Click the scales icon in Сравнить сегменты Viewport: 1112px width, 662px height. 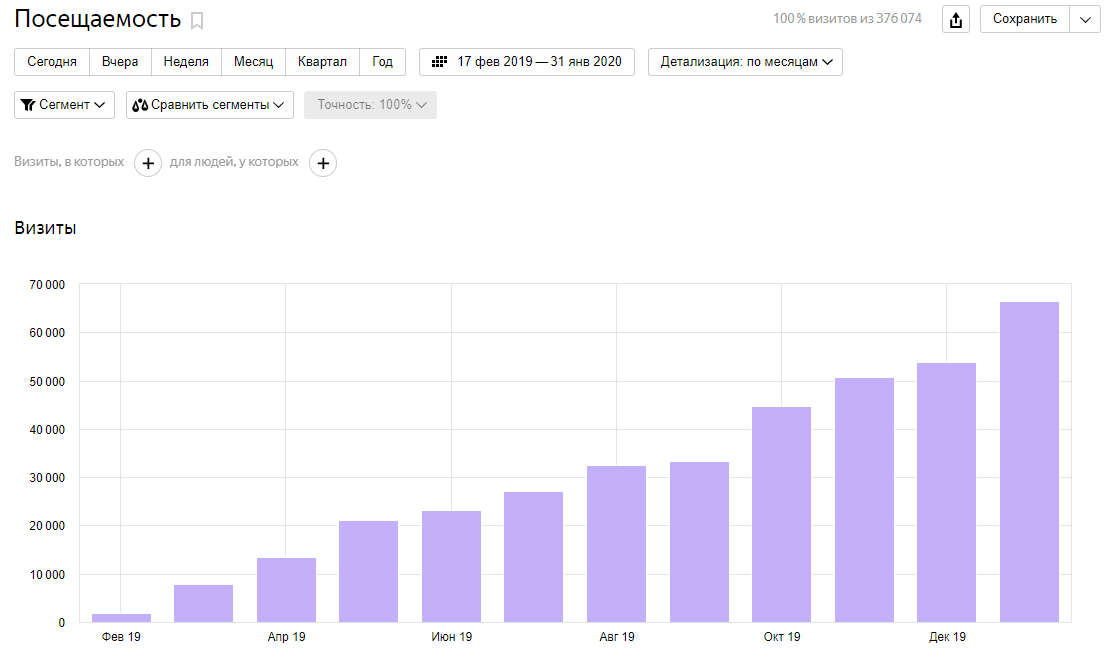coord(140,105)
